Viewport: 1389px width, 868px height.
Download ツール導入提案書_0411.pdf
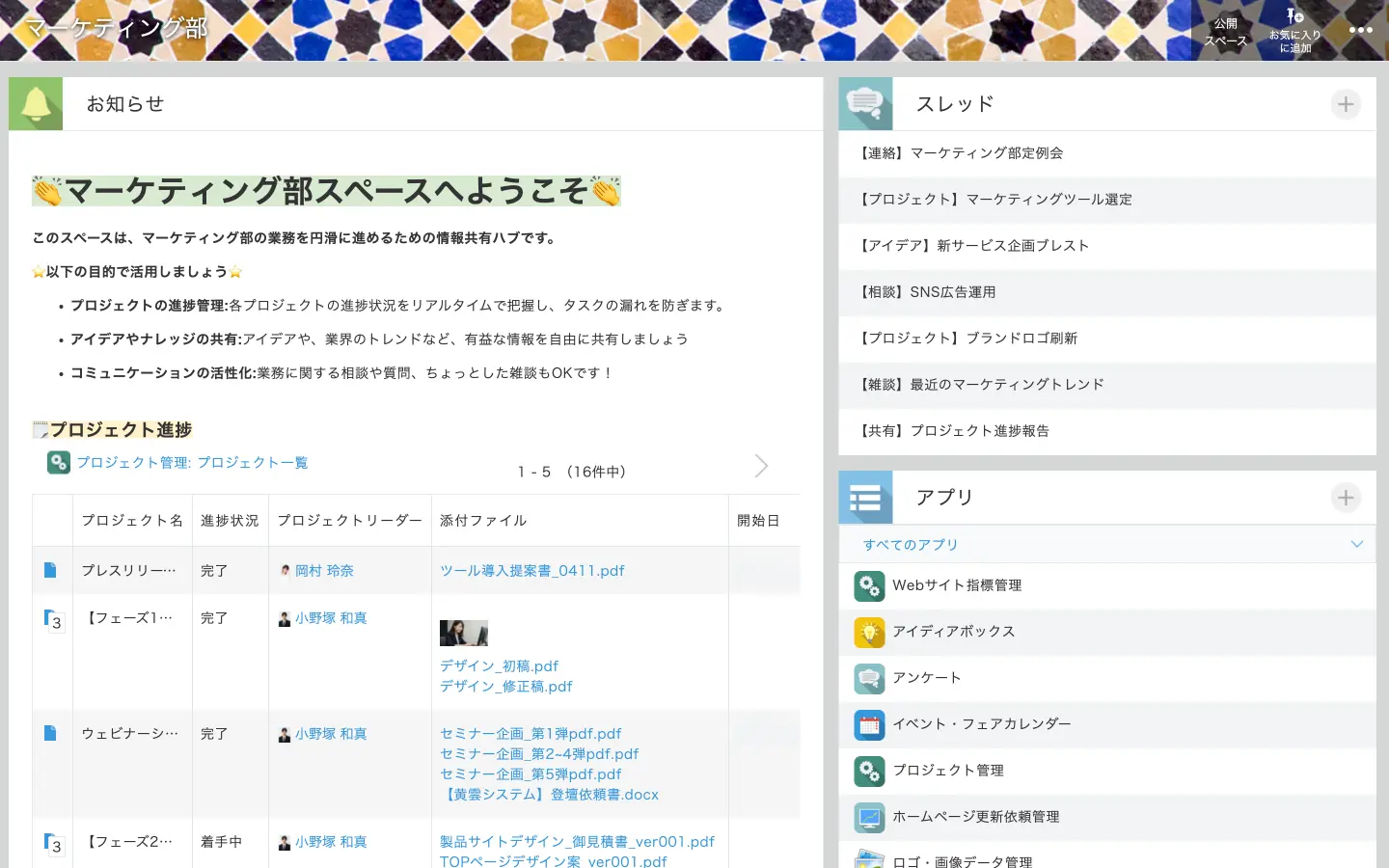pyautogui.click(x=531, y=571)
